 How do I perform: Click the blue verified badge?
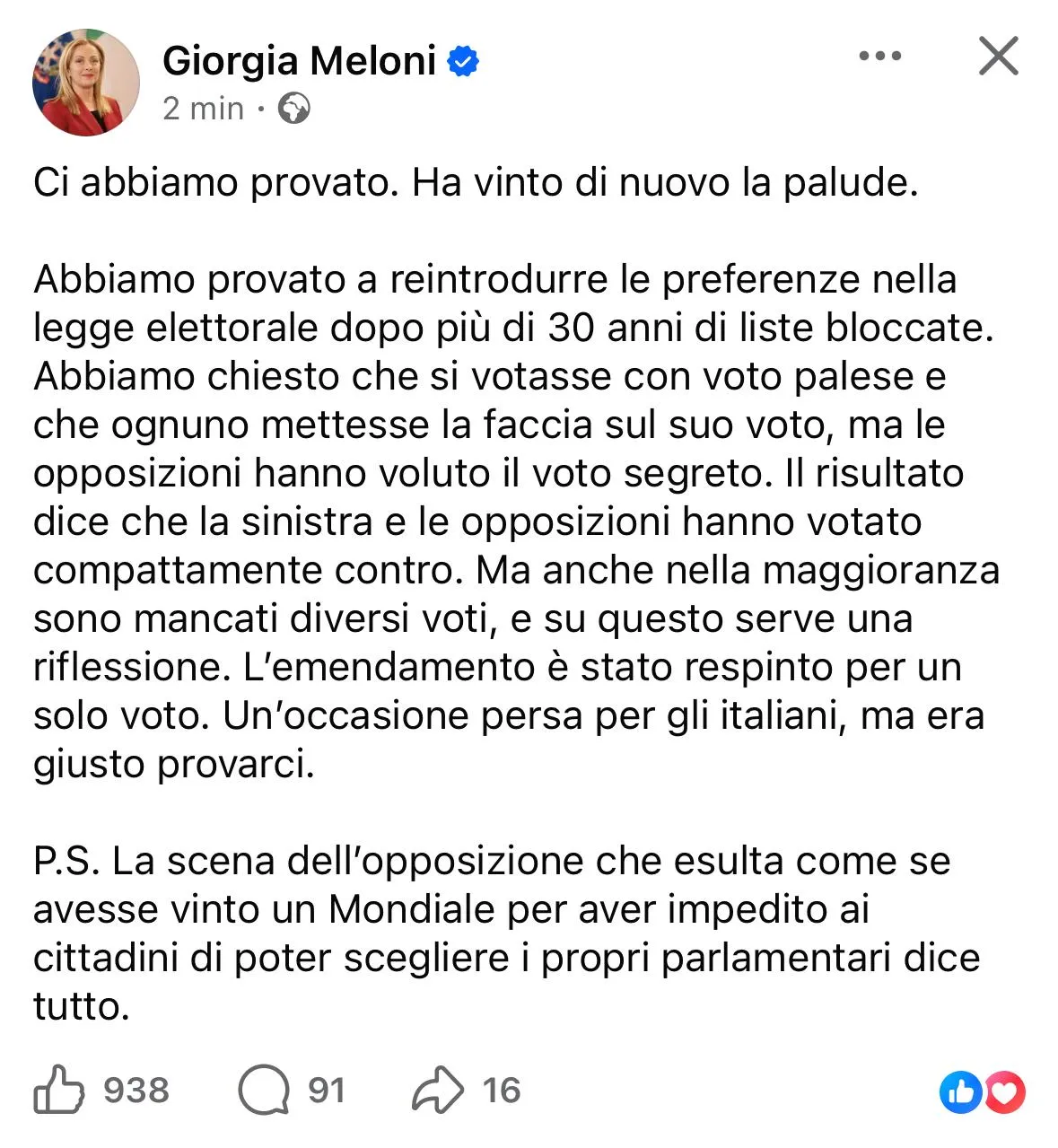[463, 62]
